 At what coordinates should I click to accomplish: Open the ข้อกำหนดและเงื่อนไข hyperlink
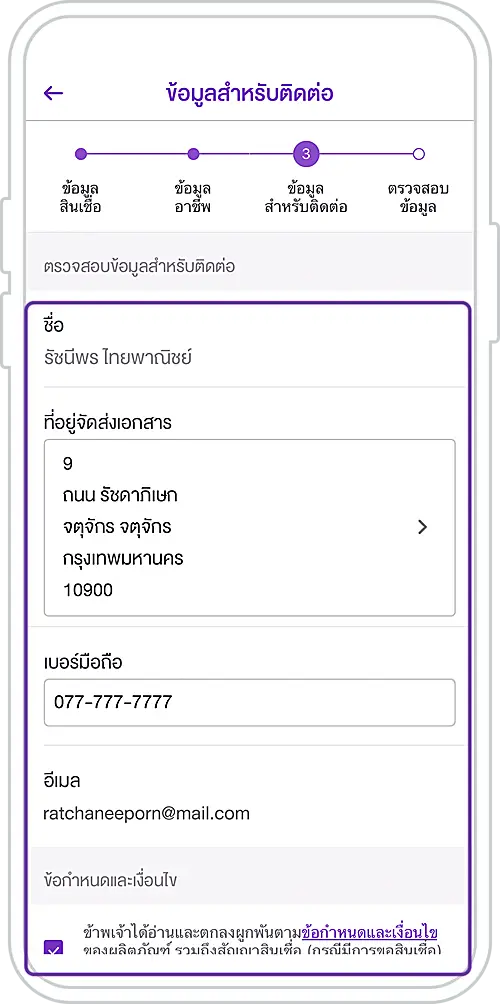[x=370, y=931]
